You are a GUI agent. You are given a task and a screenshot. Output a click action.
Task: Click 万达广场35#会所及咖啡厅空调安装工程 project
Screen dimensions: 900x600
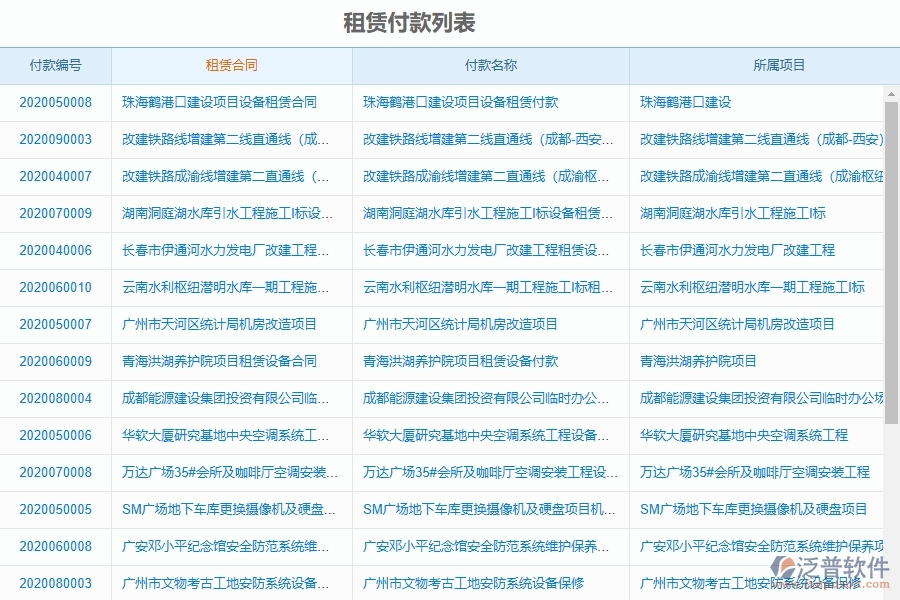point(753,472)
